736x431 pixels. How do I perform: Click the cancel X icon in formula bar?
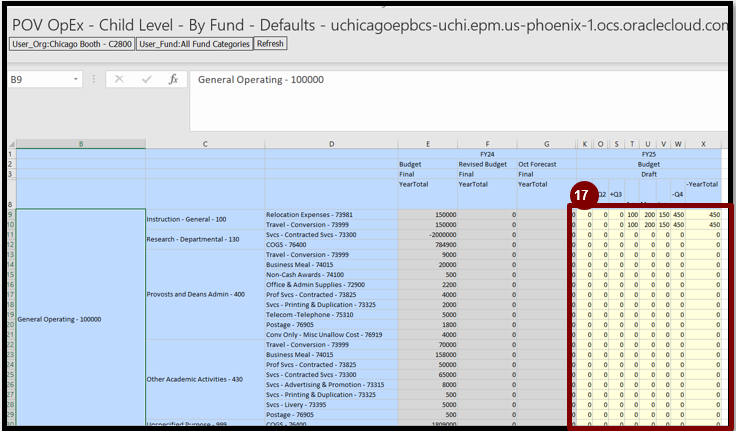[x=119, y=79]
